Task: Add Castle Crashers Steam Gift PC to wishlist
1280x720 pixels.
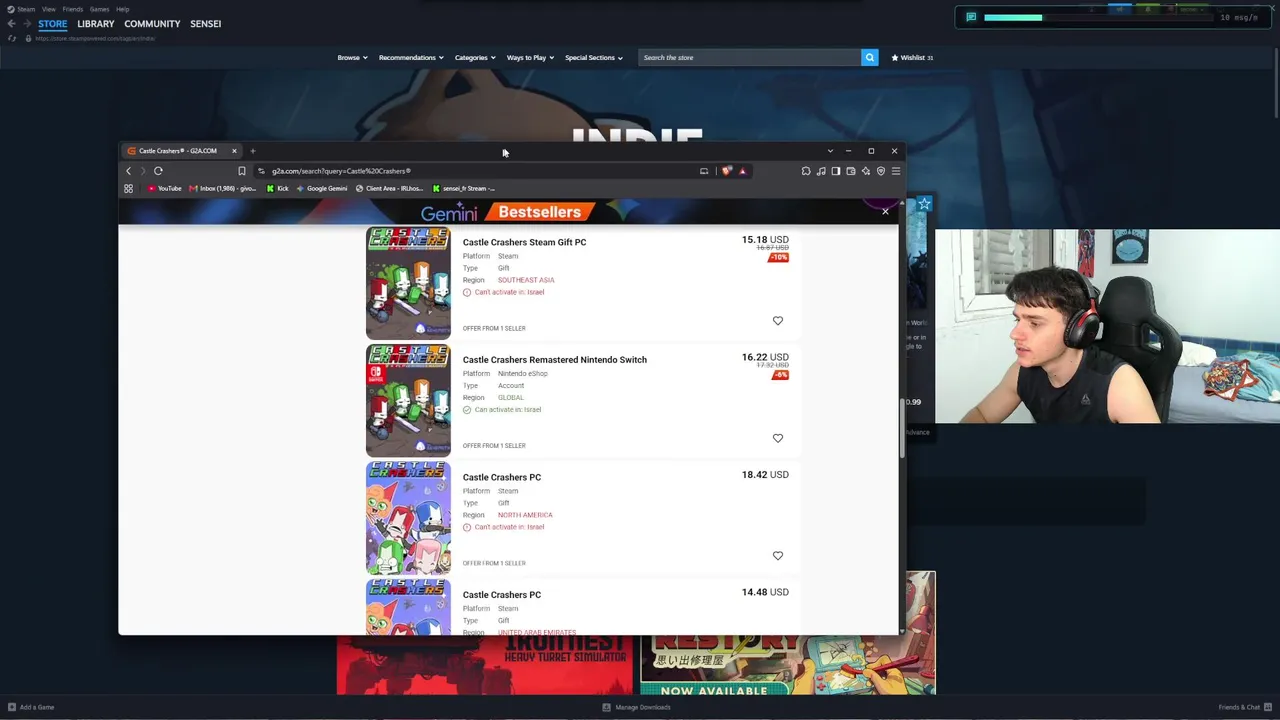Action: coord(778,321)
